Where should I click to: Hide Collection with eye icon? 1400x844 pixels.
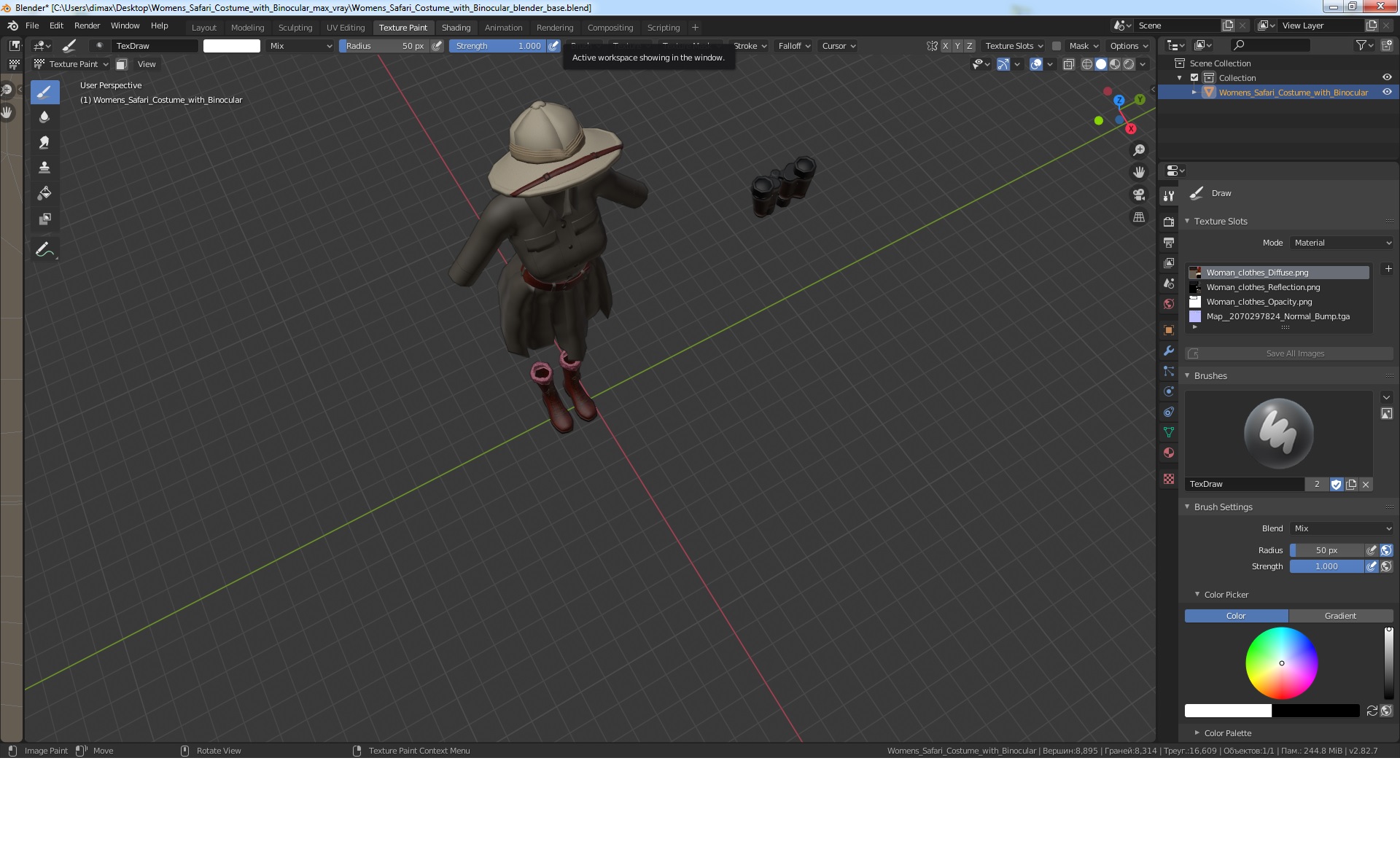click(x=1387, y=77)
